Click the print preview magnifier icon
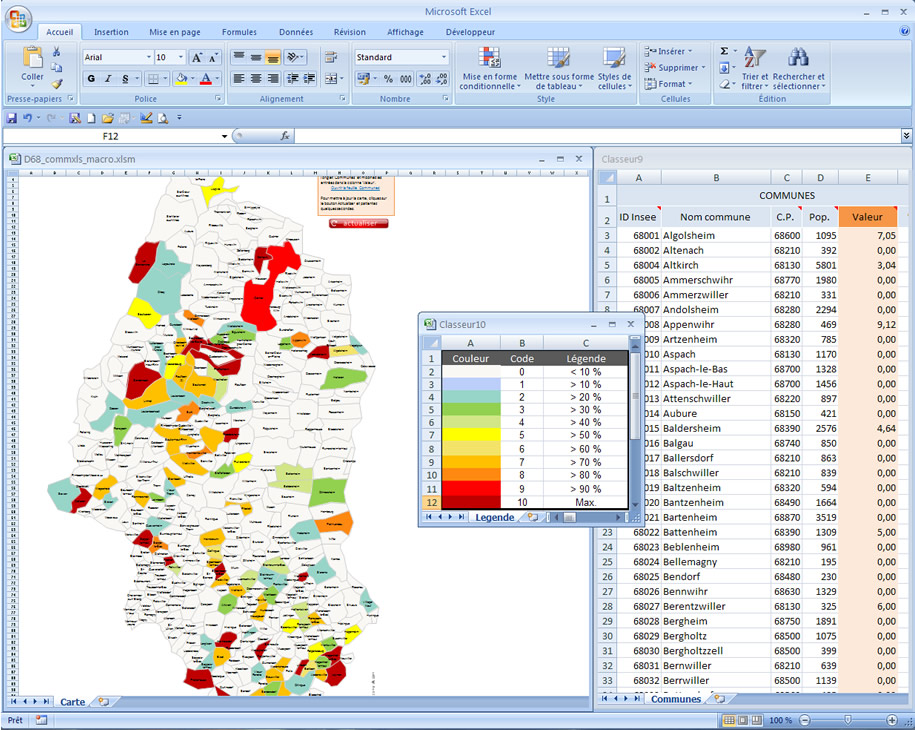Image resolution: width=915 pixels, height=730 pixels. pyautogui.click(x=163, y=118)
